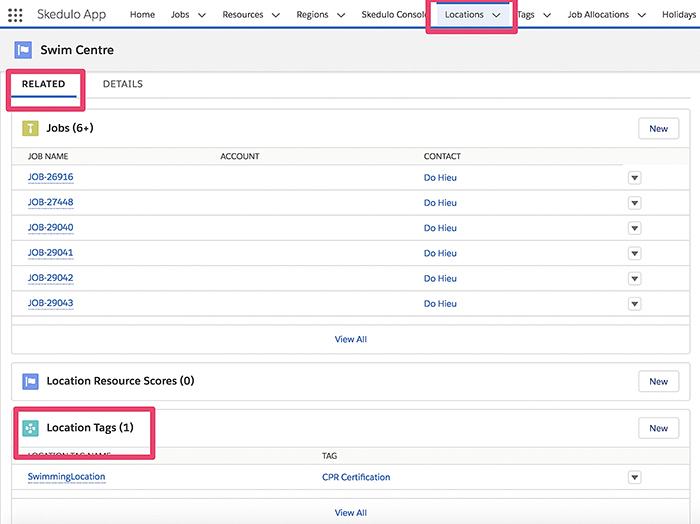Click the Jobs (6+) list header
Screen dimensions: 700x524
point(70,128)
